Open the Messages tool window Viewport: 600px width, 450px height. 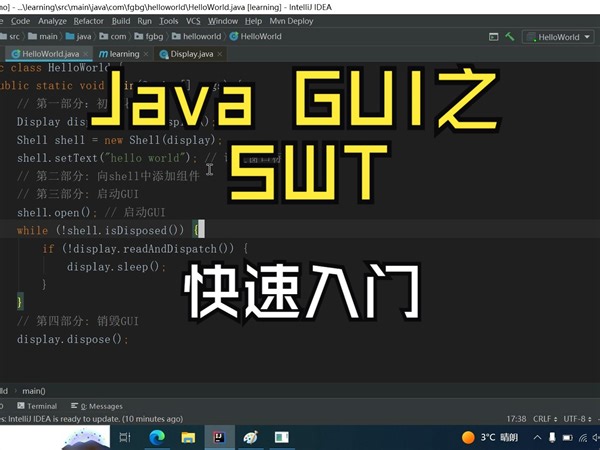[97, 406]
